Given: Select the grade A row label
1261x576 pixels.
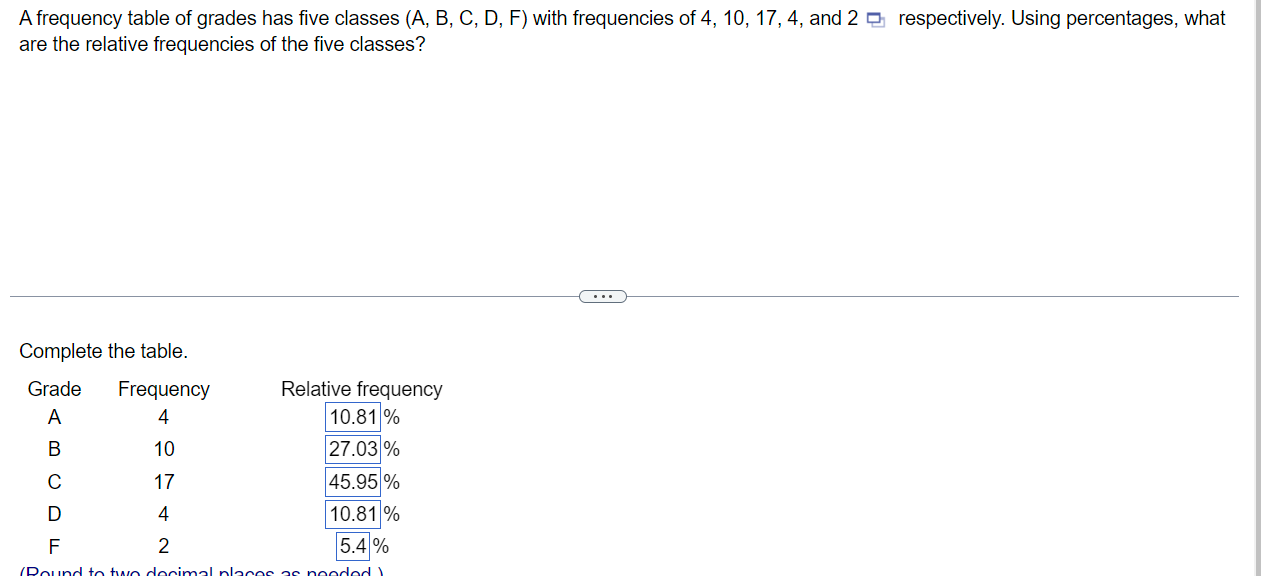Looking at the screenshot, I should point(54,417).
